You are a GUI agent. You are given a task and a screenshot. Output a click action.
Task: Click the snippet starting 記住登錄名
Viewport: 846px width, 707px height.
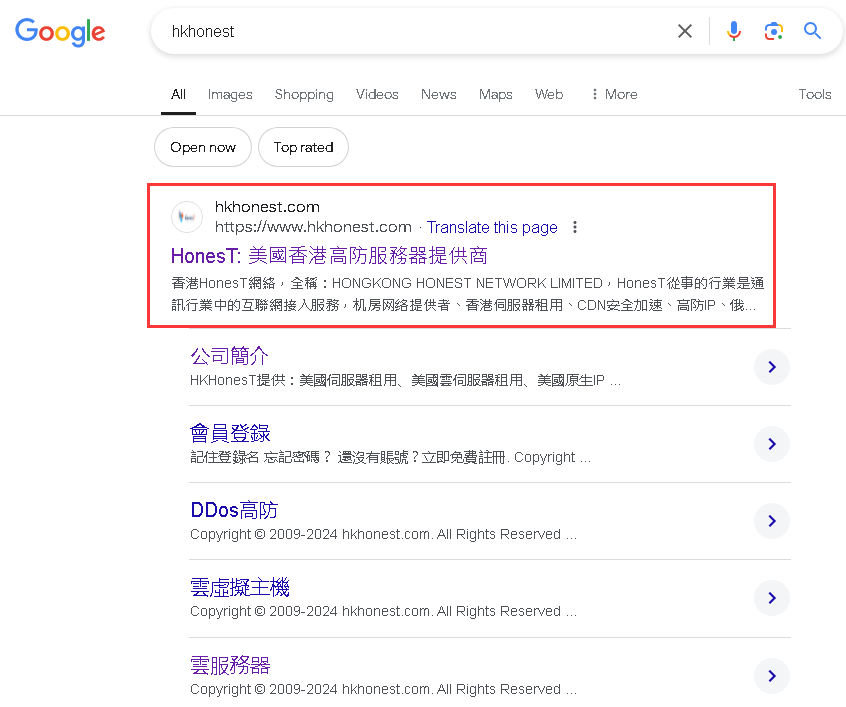tap(391, 458)
